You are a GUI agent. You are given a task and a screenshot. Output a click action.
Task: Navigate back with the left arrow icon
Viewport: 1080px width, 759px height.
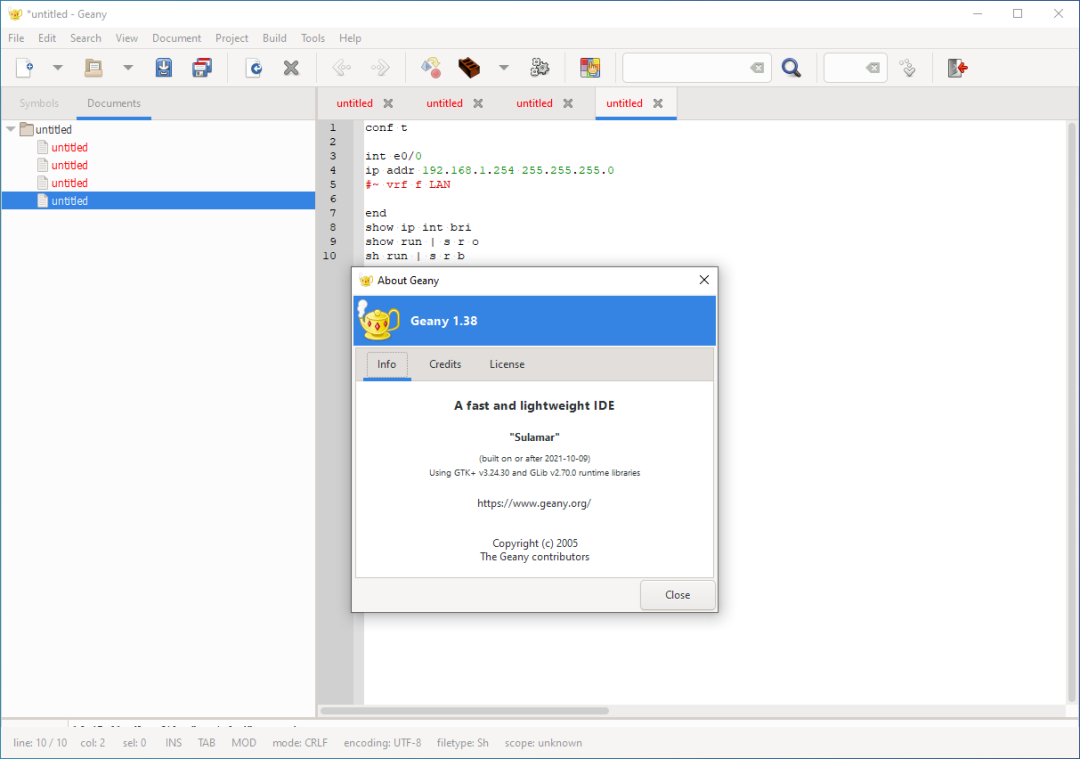342,67
